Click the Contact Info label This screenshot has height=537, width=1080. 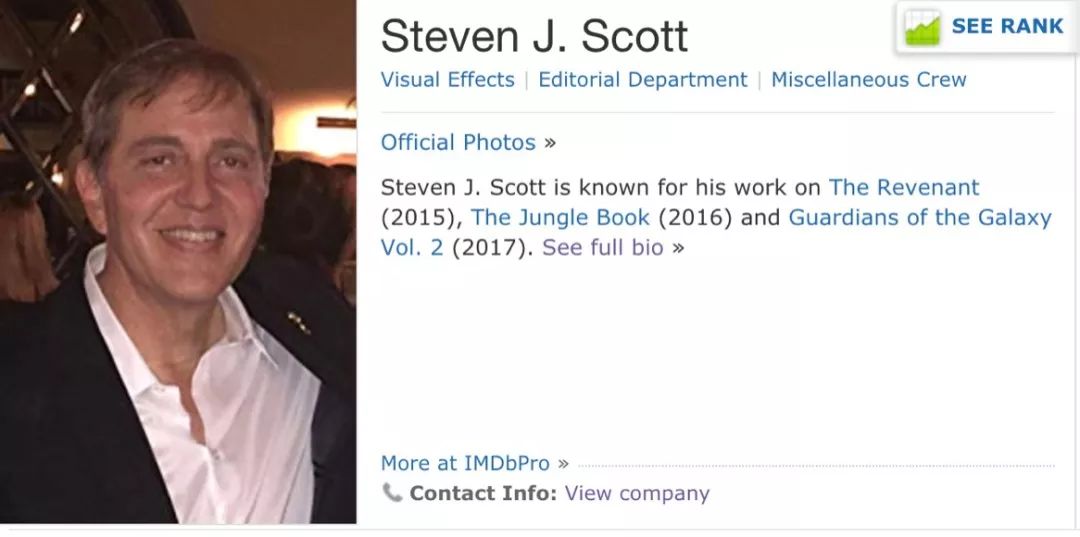click(483, 494)
